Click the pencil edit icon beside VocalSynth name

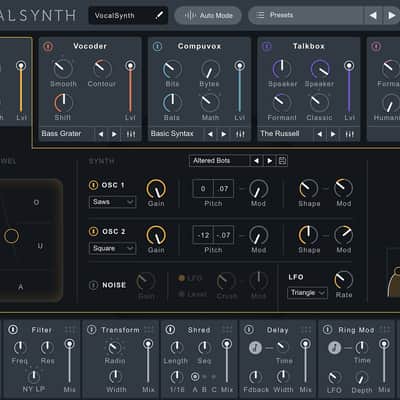159,15
